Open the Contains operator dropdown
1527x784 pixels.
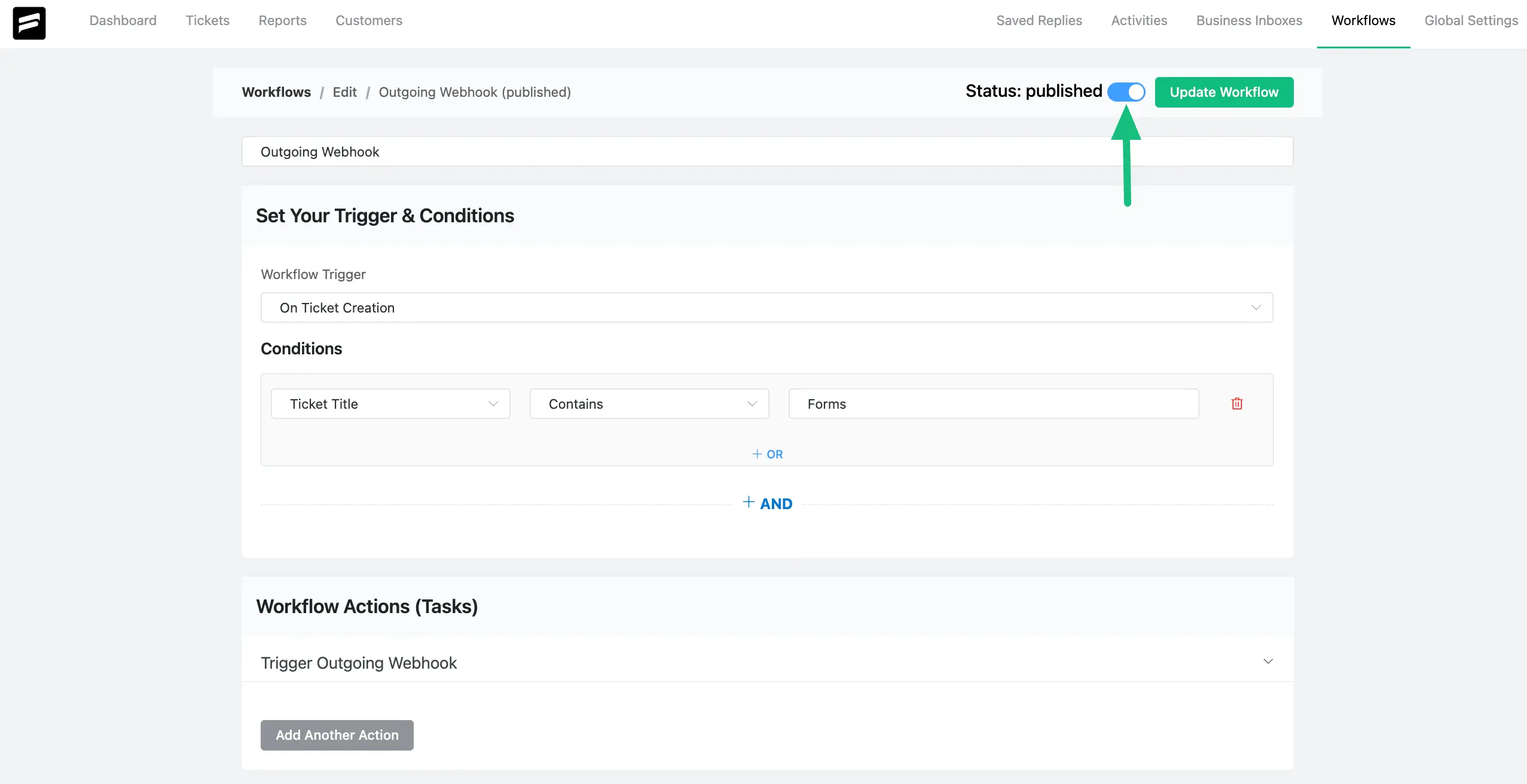coord(649,404)
